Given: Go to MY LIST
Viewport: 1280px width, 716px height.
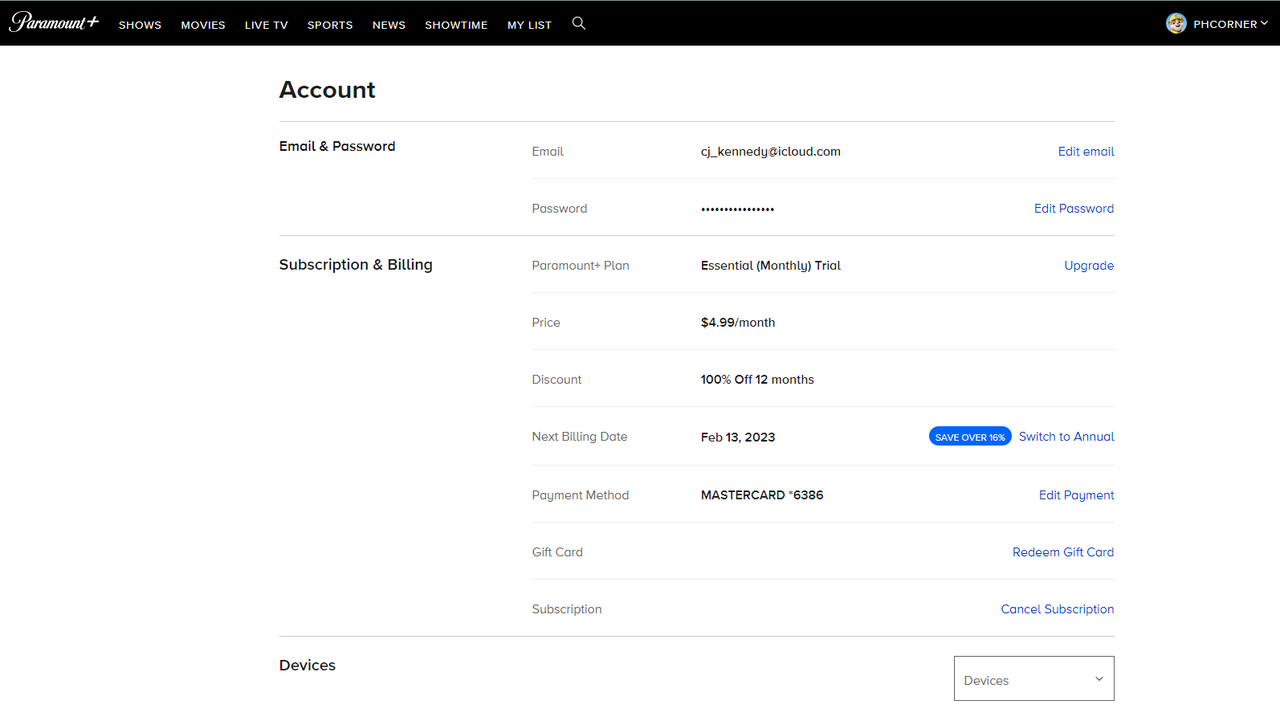Looking at the screenshot, I should (529, 25).
